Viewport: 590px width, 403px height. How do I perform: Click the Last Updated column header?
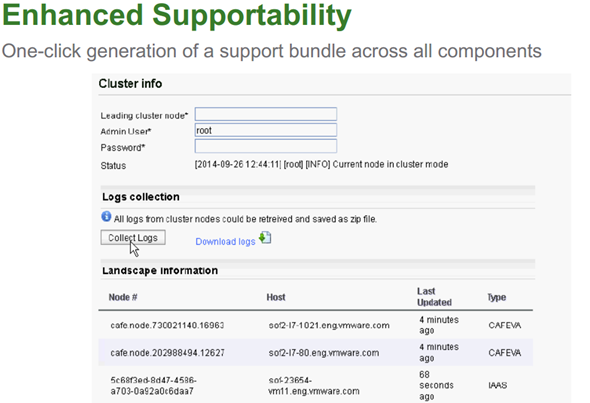pos(434,297)
